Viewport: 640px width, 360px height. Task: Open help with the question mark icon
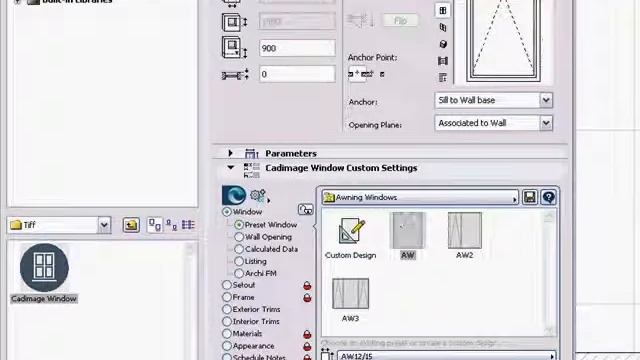549,197
